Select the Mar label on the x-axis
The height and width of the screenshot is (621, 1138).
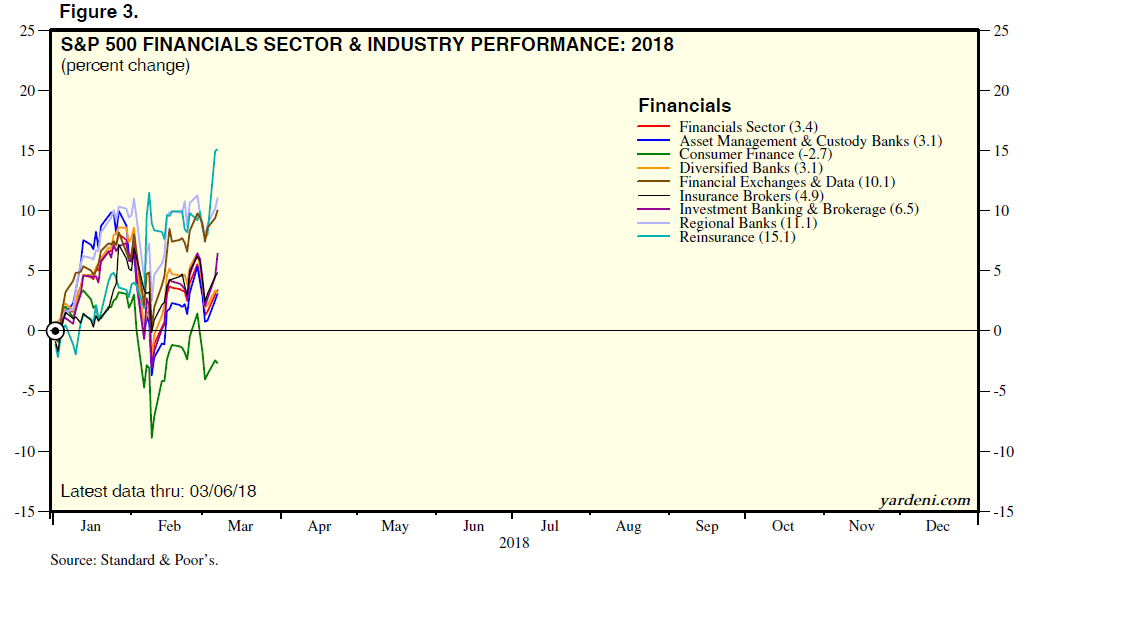click(x=240, y=527)
